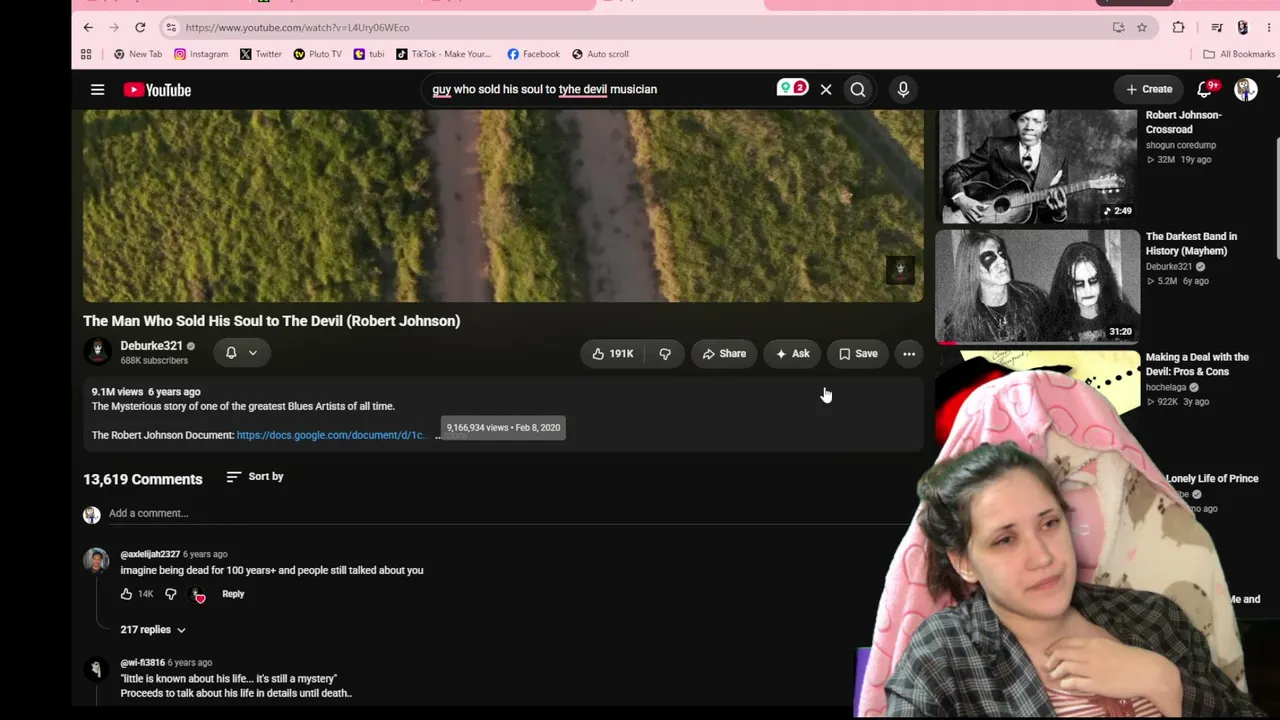Viewport: 1280px width, 720px height.
Task: Open The Darkest Band in History thumbnail
Action: pyautogui.click(x=1037, y=286)
